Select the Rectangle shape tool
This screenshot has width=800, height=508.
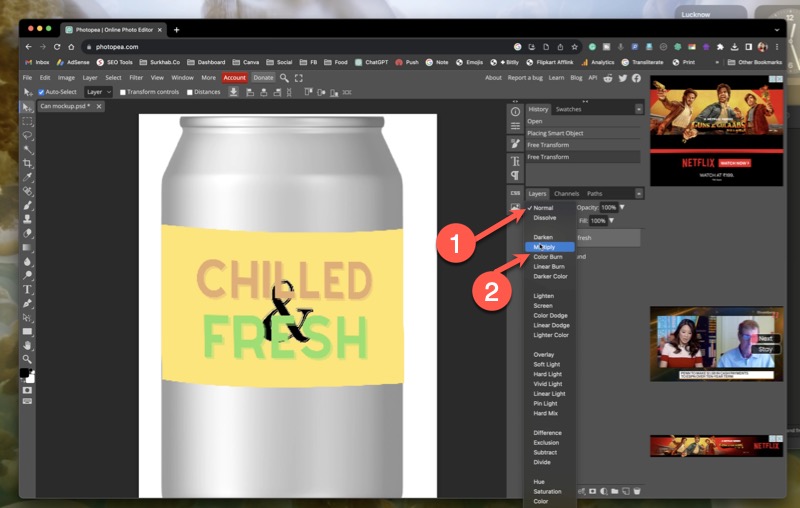pyautogui.click(x=28, y=332)
